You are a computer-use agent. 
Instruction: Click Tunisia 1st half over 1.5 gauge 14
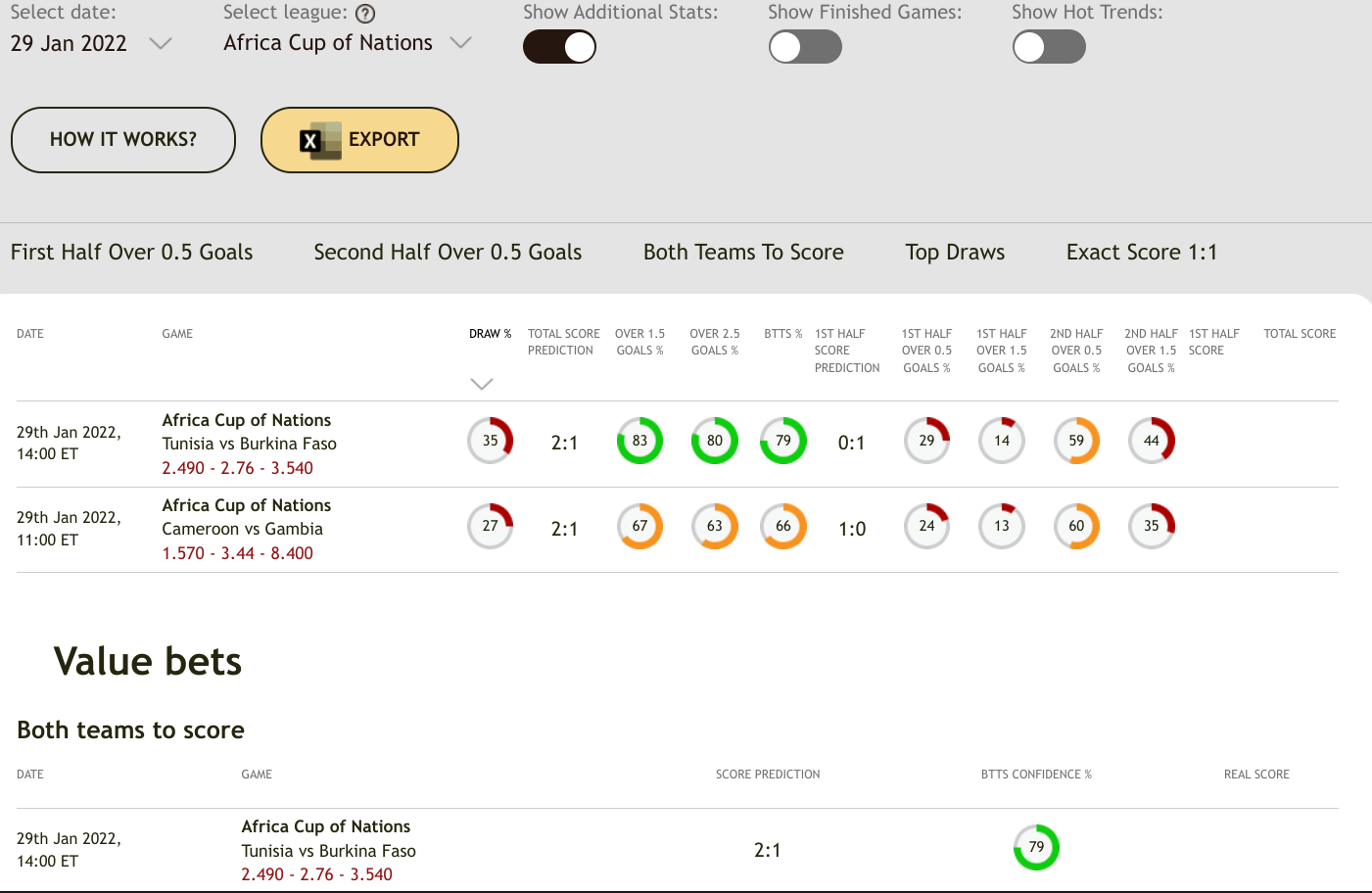tap(1002, 441)
